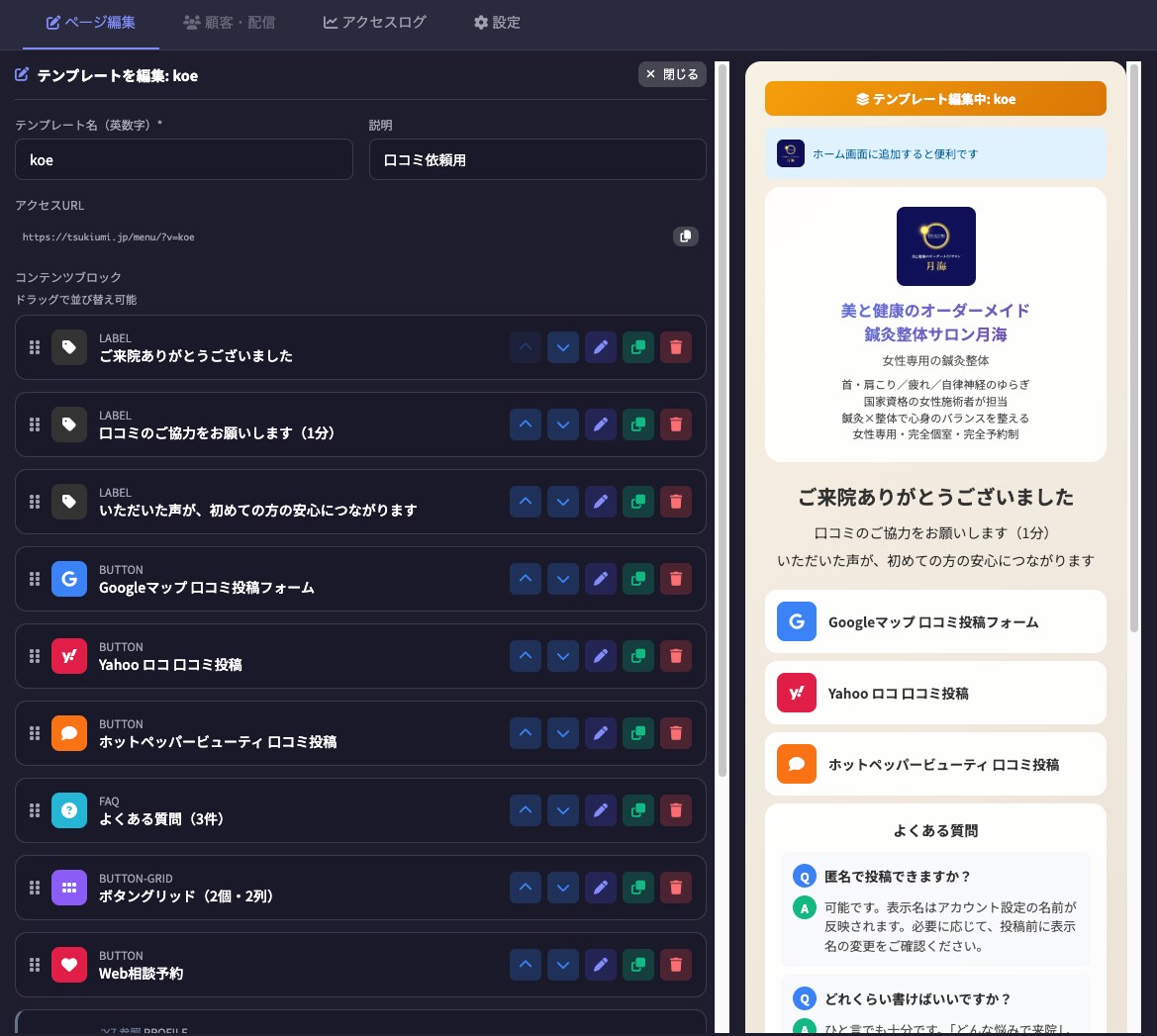Screen dimensions: 1157x1036
Task: Move the よくある質問 FAQ block down
Action: click(x=563, y=810)
